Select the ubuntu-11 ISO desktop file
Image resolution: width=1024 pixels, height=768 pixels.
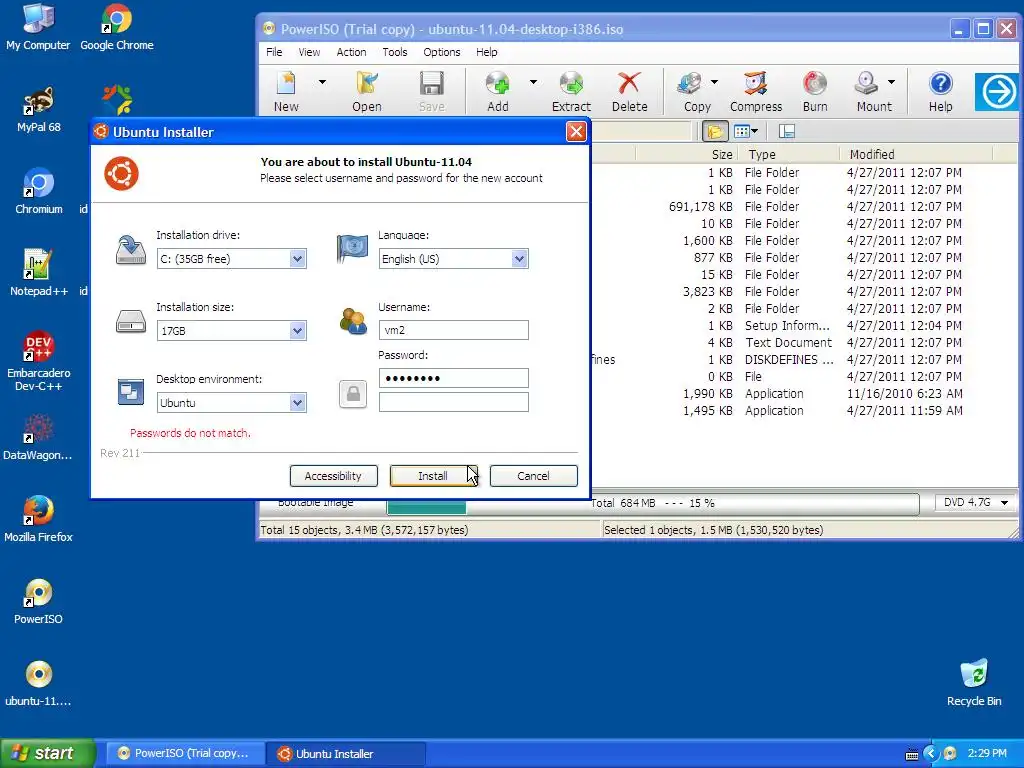pos(39,684)
